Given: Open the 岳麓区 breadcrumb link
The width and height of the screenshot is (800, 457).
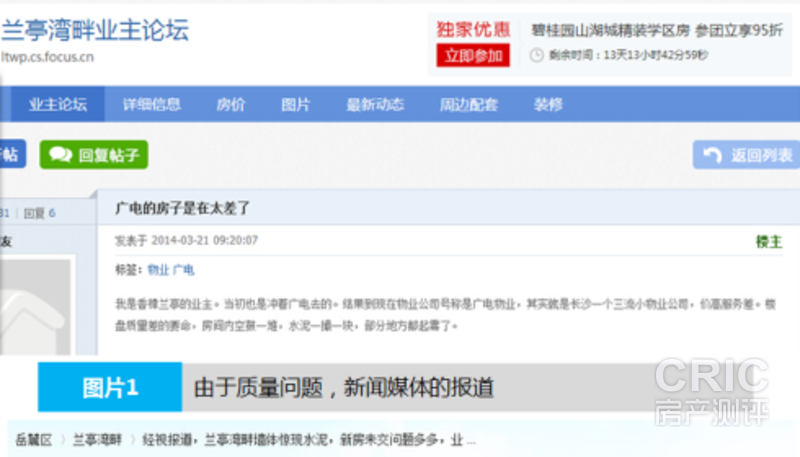Looking at the screenshot, I should 33,439.
